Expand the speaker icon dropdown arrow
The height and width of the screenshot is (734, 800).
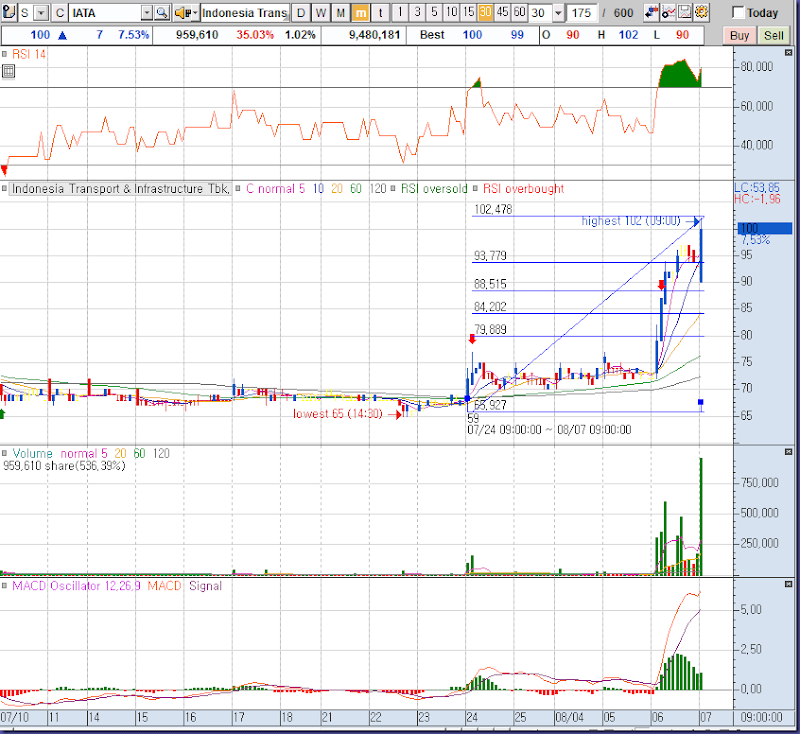click(x=194, y=13)
